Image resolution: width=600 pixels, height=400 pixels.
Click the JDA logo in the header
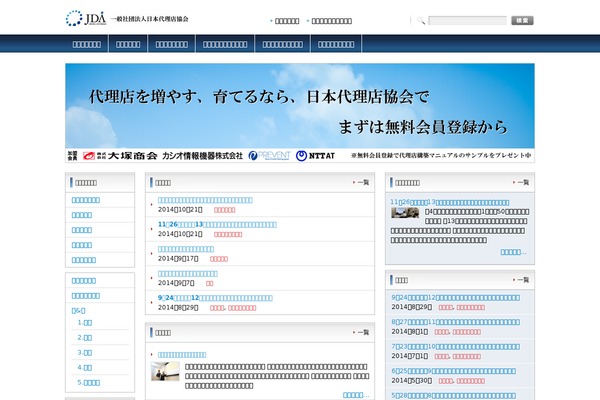(86, 18)
